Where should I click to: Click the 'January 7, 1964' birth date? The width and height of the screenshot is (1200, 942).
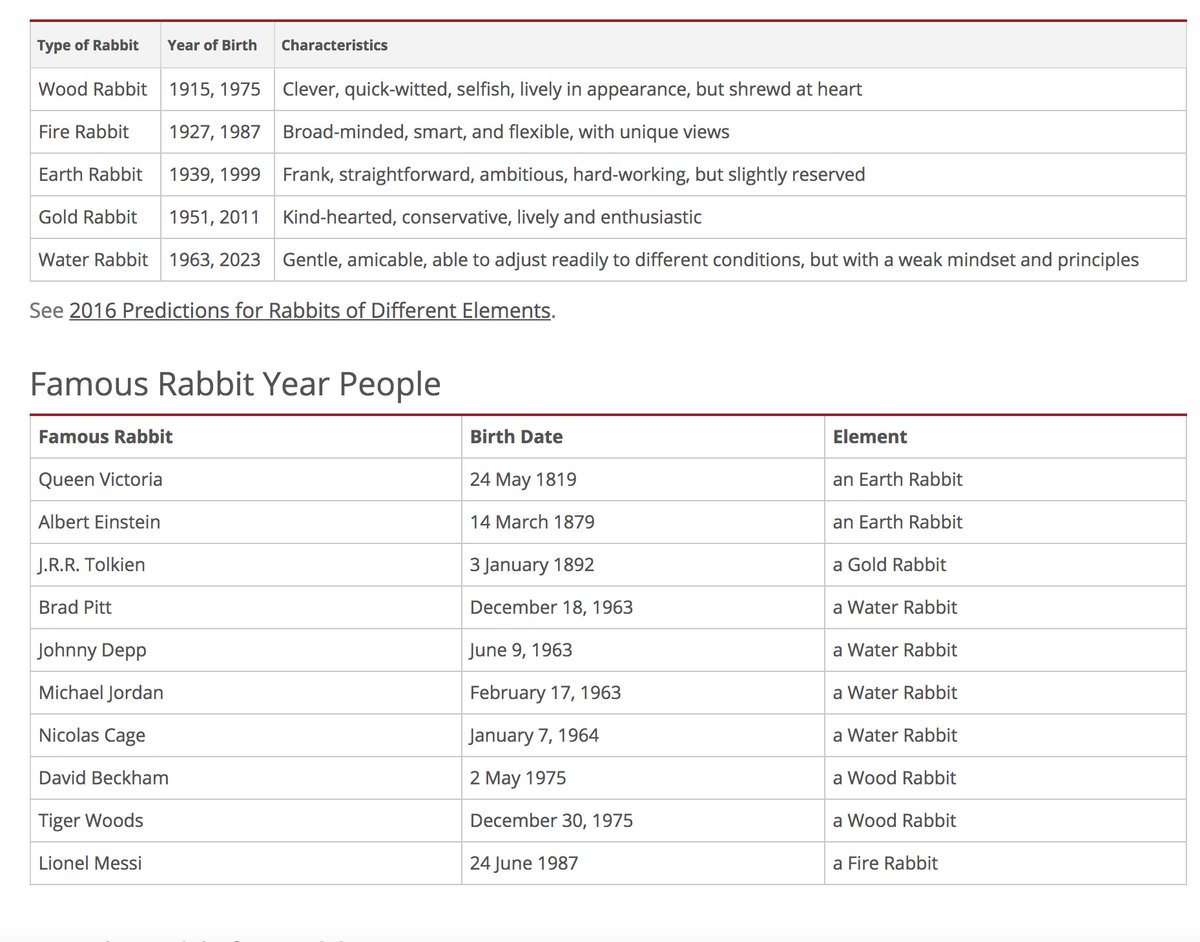(x=534, y=735)
